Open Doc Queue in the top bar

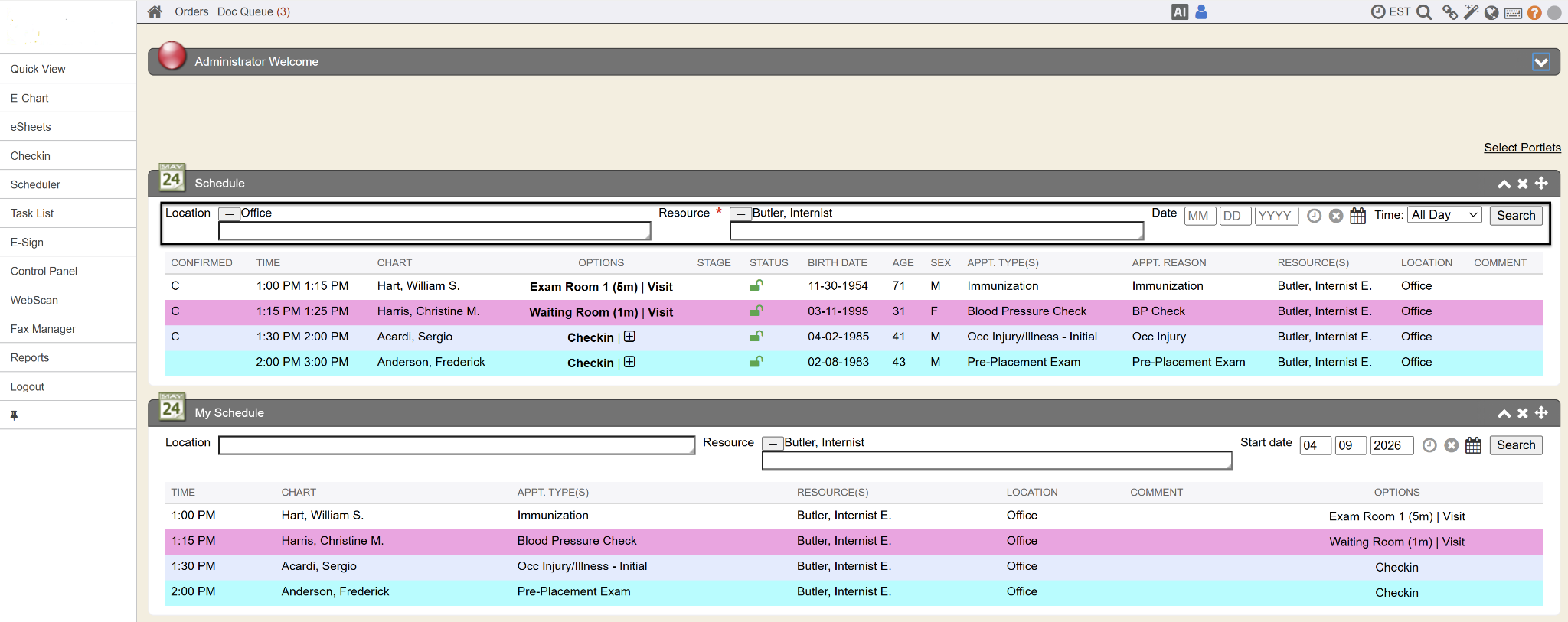click(253, 11)
